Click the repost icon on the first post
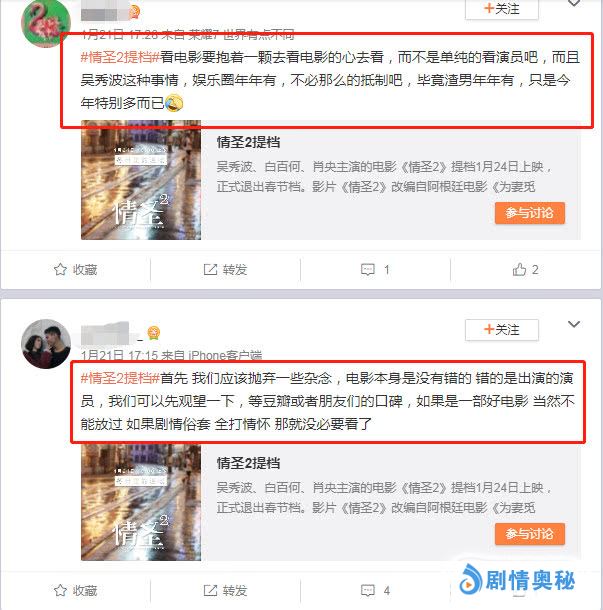The image size is (603, 610). [210, 269]
